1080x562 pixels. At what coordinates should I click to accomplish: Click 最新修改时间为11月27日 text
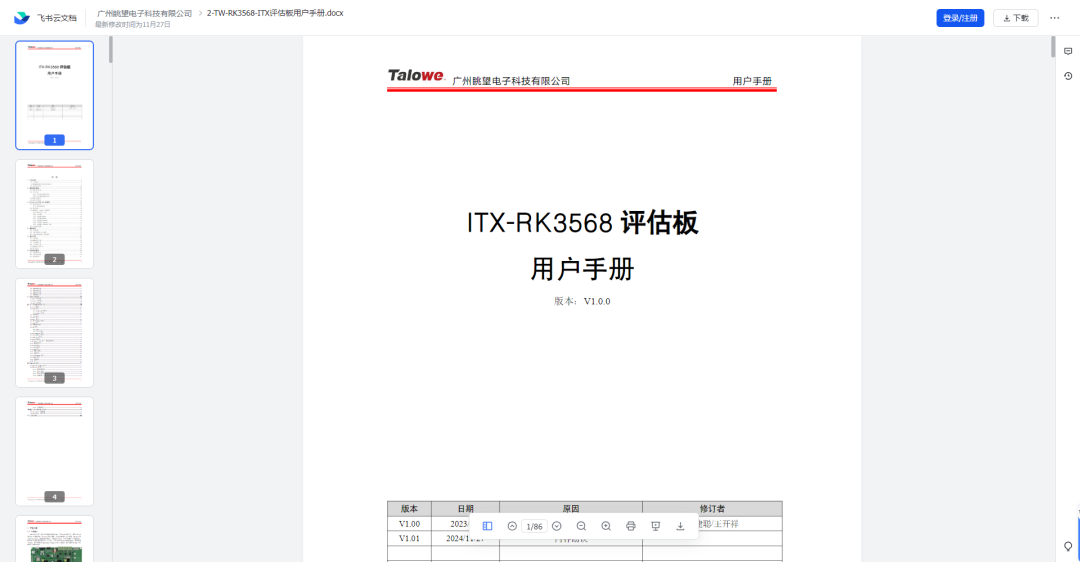click(x=133, y=25)
